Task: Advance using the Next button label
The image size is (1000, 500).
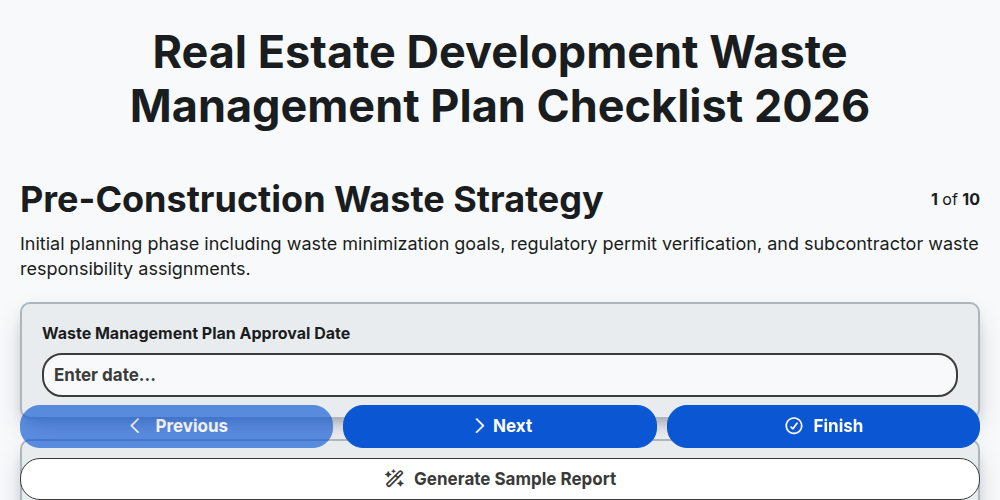Action: point(513,426)
